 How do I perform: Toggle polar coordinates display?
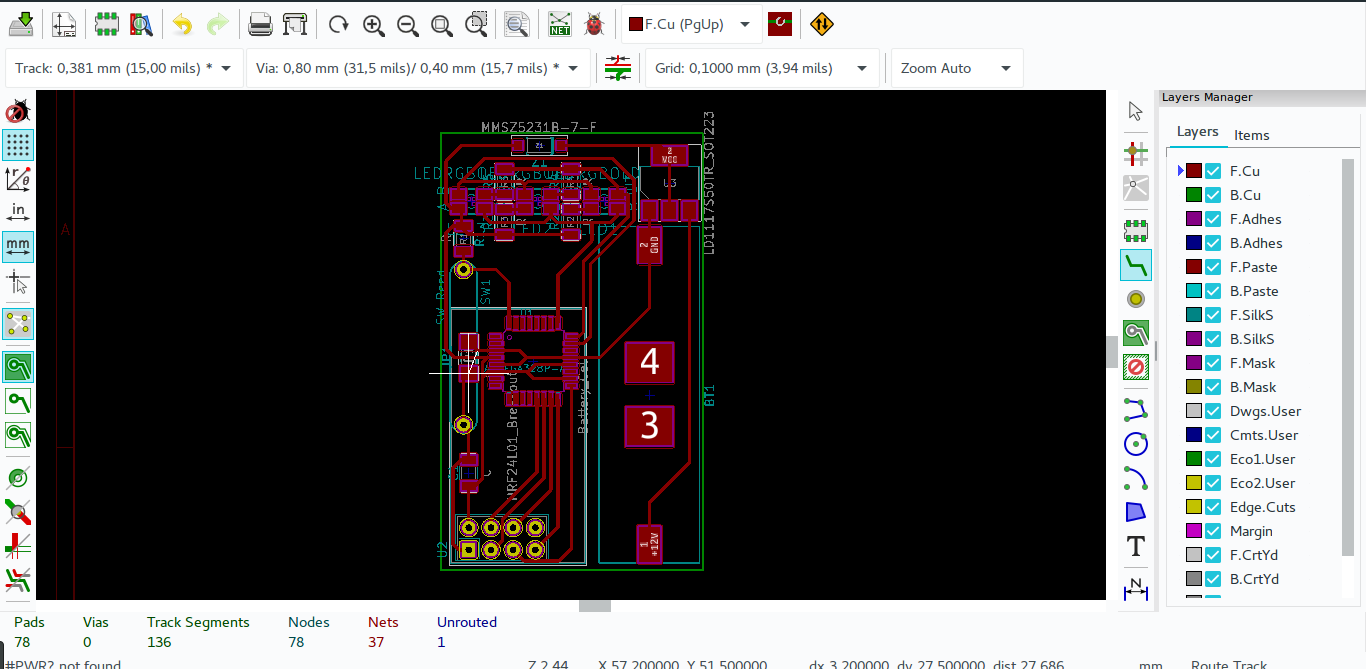(x=18, y=179)
